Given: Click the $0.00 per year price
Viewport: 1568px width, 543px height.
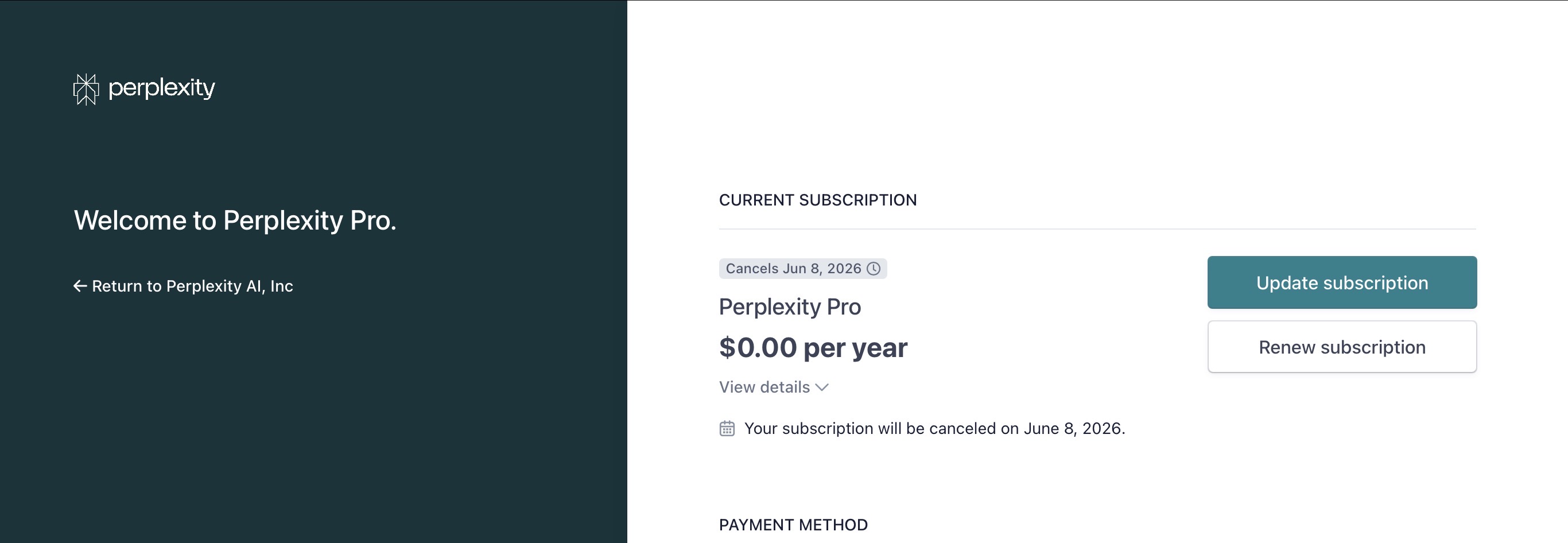Looking at the screenshot, I should [x=813, y=348].
